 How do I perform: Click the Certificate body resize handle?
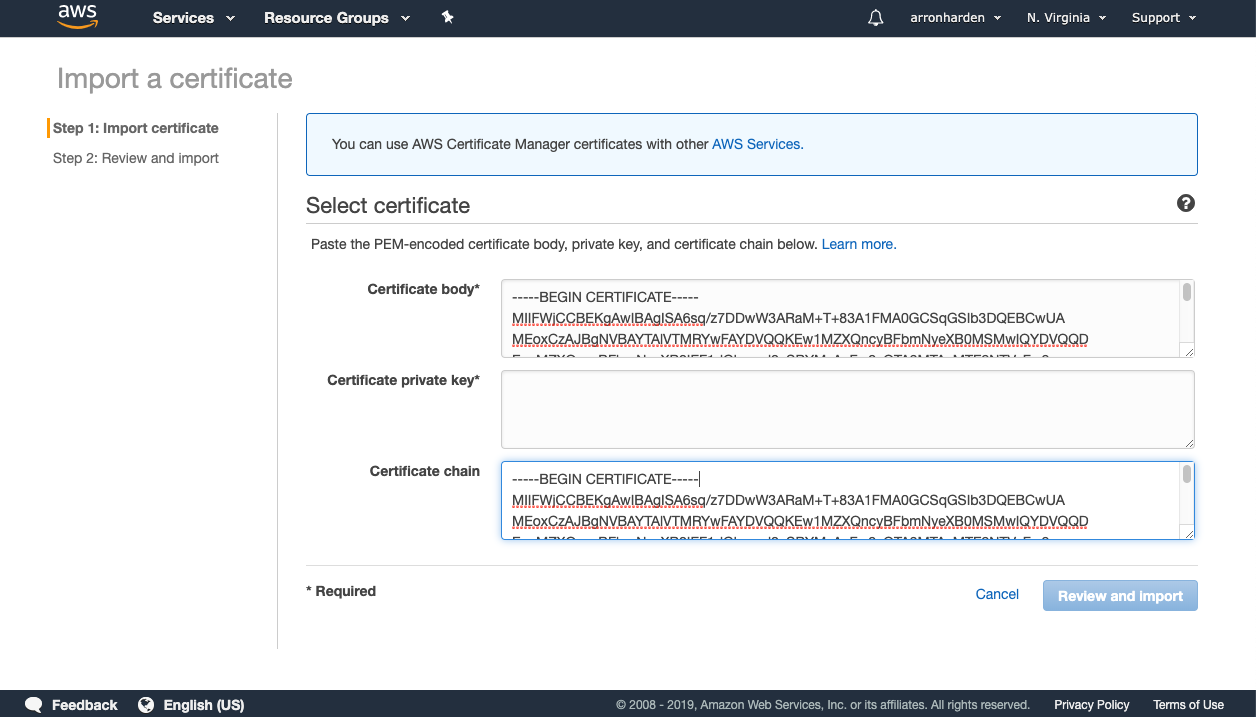[1187, 350]
